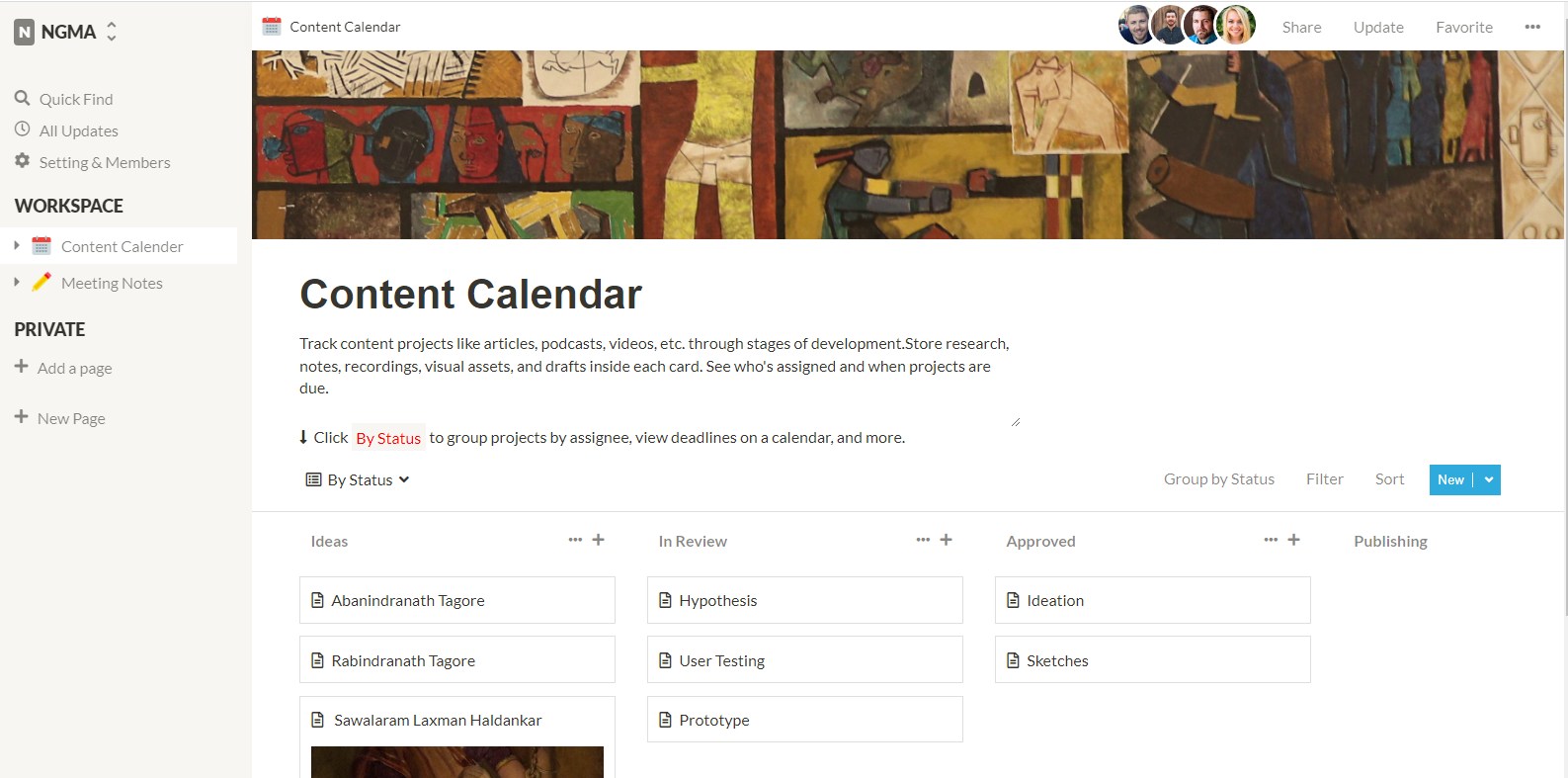Click the All Updates clock icon
Screen dimensions: 1568x778
point(22,129)
